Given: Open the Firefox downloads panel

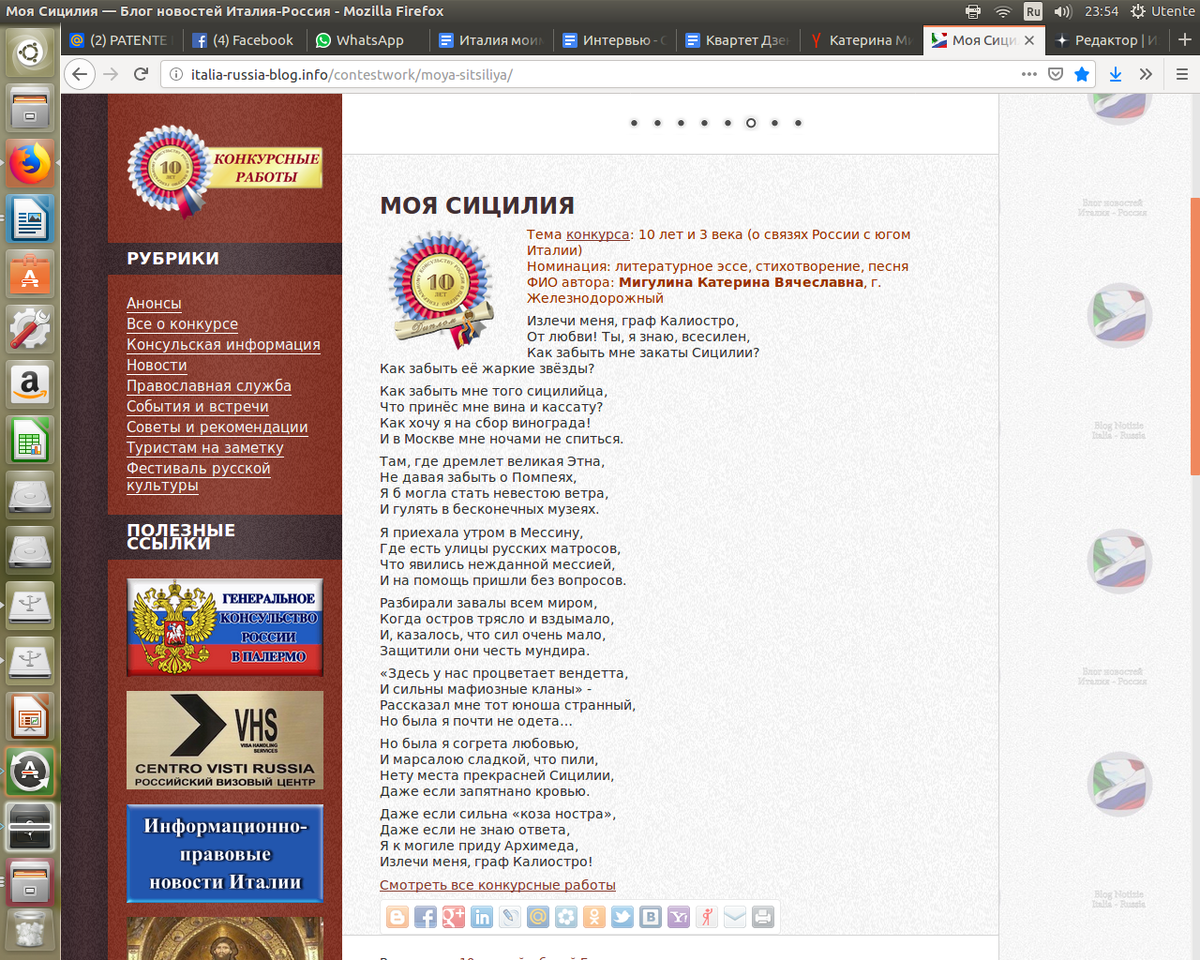Looking at the screenshot, I should pos(1116,74).
